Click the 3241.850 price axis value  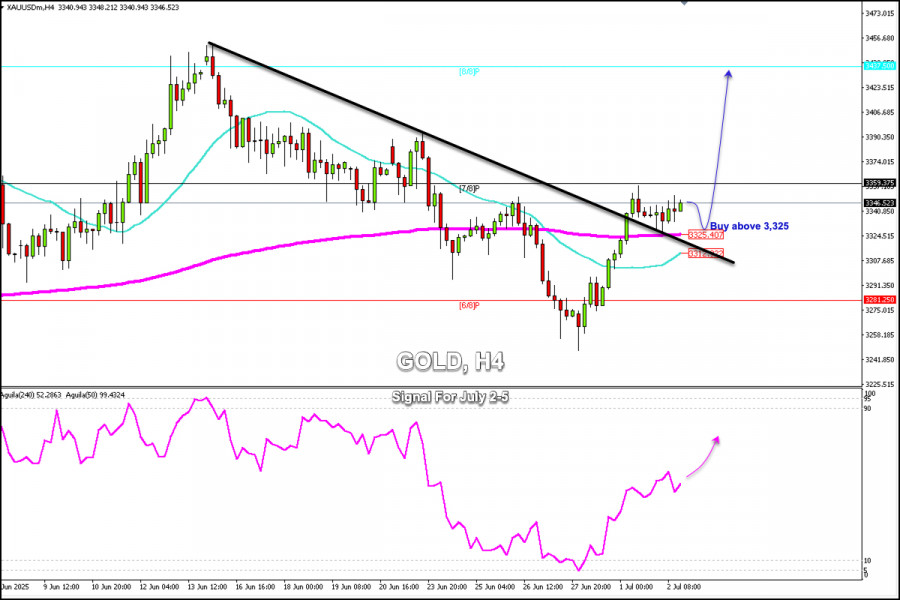880,359
